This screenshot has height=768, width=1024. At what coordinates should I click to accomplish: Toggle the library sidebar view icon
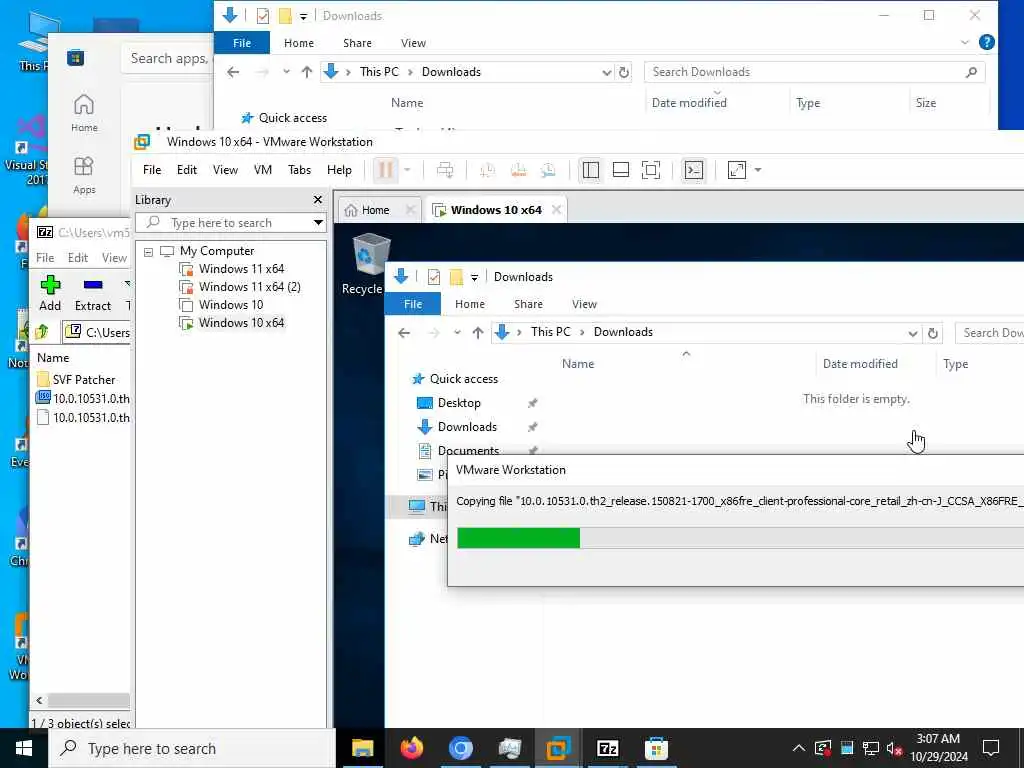pyautogui.click(x=590, y=170)
